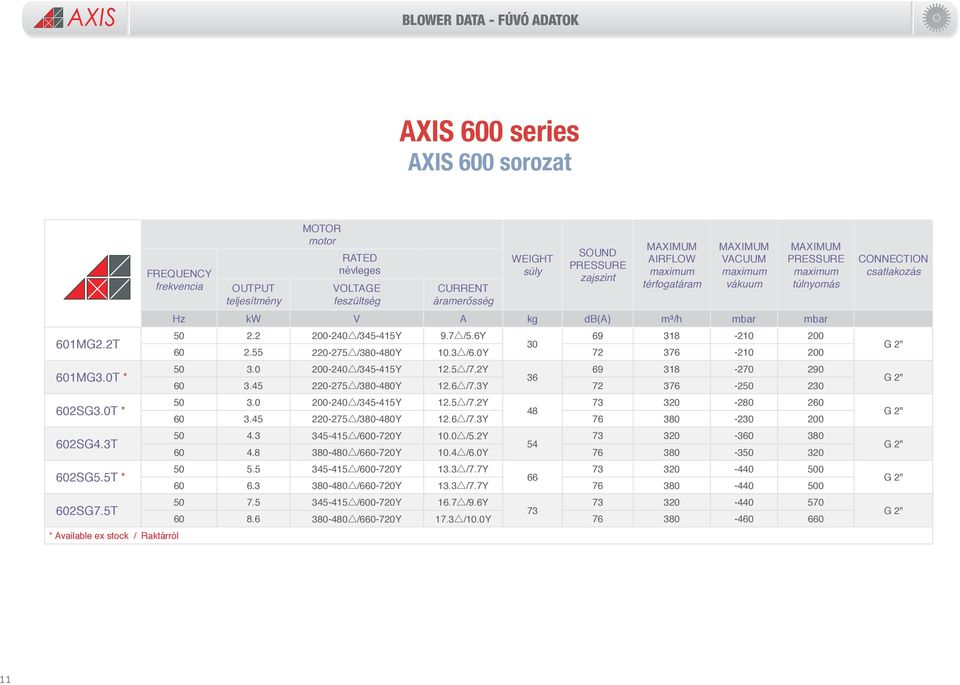960x685 pixels.
Task: Select the 4.3 kW output value
Action: (253, 436)
